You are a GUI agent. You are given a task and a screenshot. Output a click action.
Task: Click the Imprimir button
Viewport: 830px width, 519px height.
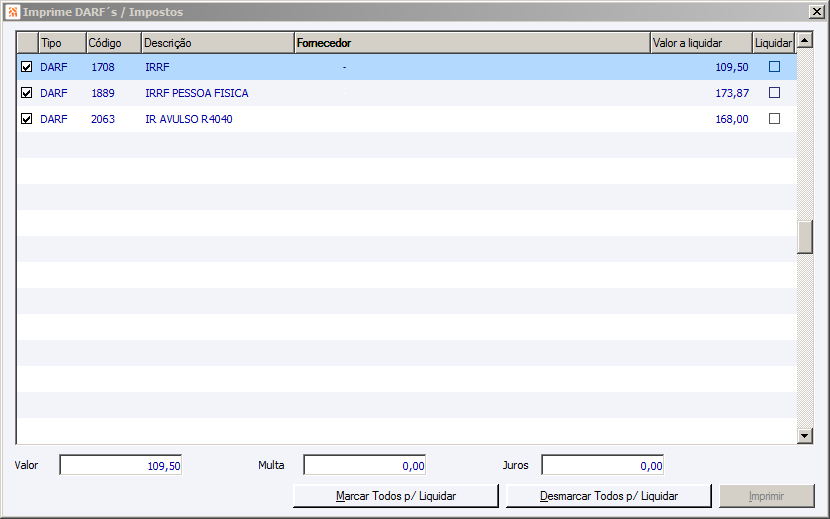click(x=766, y=496)
